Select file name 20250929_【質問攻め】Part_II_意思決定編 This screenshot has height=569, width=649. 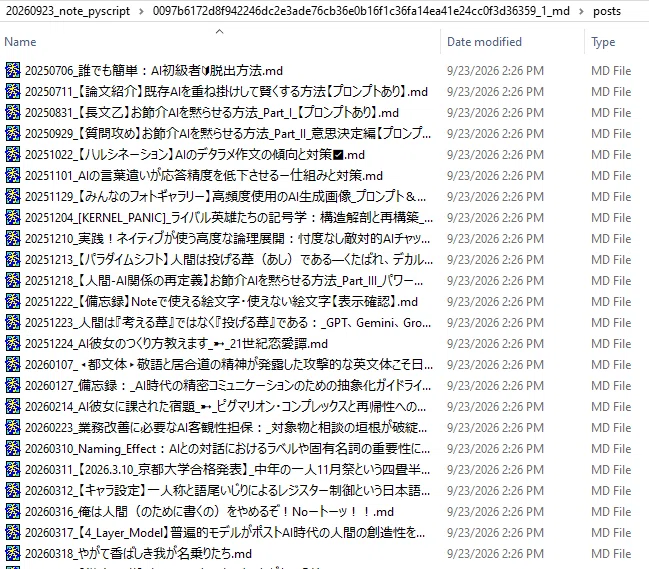pyautogui.click(x=228, y=133)
